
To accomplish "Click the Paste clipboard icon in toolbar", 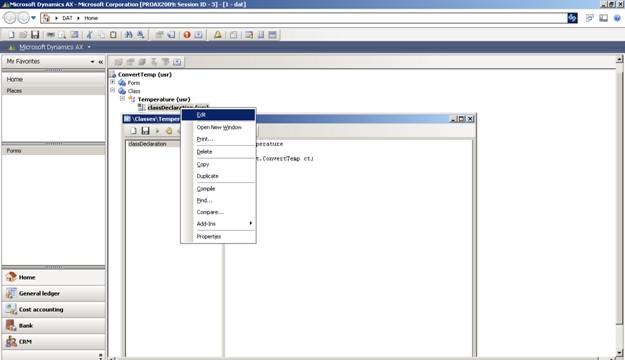I will (113, 35).
